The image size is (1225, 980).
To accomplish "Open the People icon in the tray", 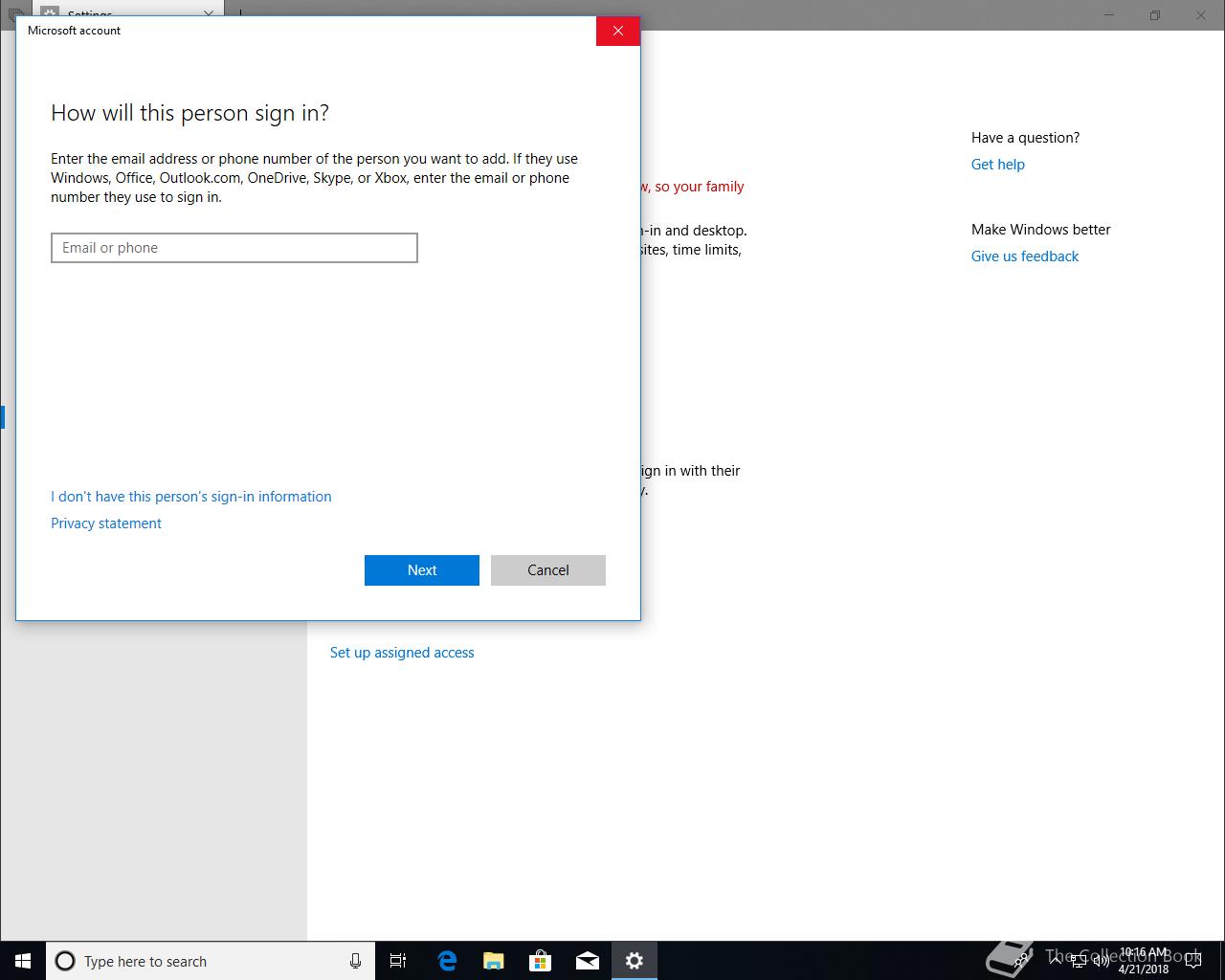I will (1020, 961).
